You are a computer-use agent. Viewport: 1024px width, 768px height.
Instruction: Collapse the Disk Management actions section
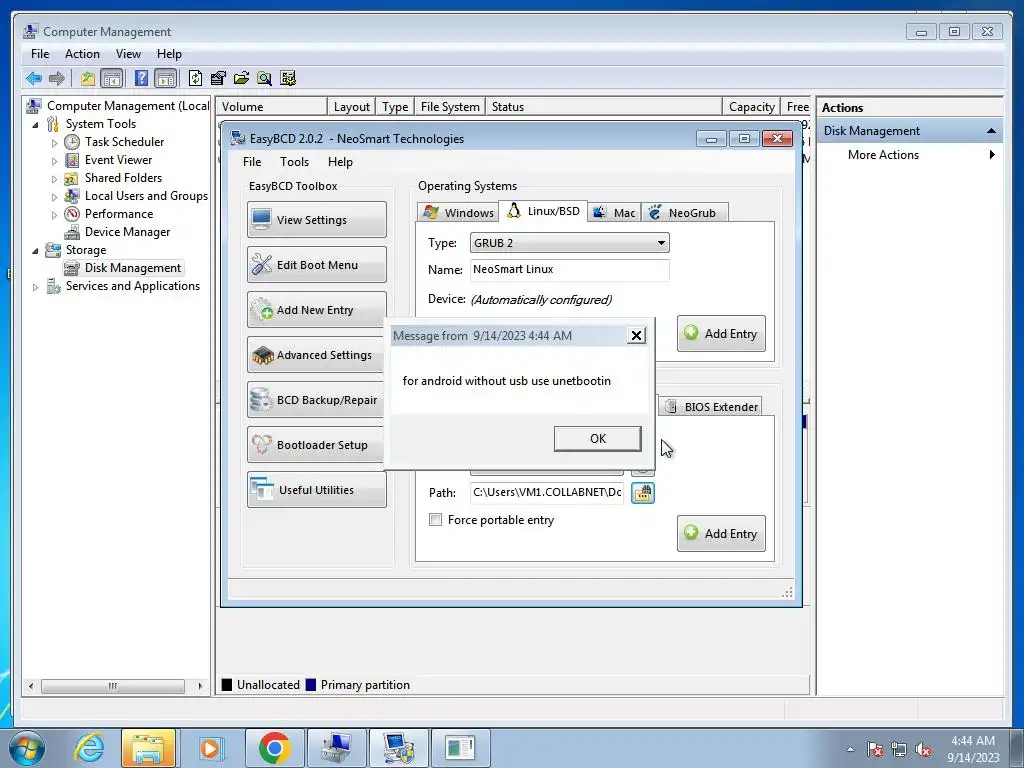[x=991, y=131]
